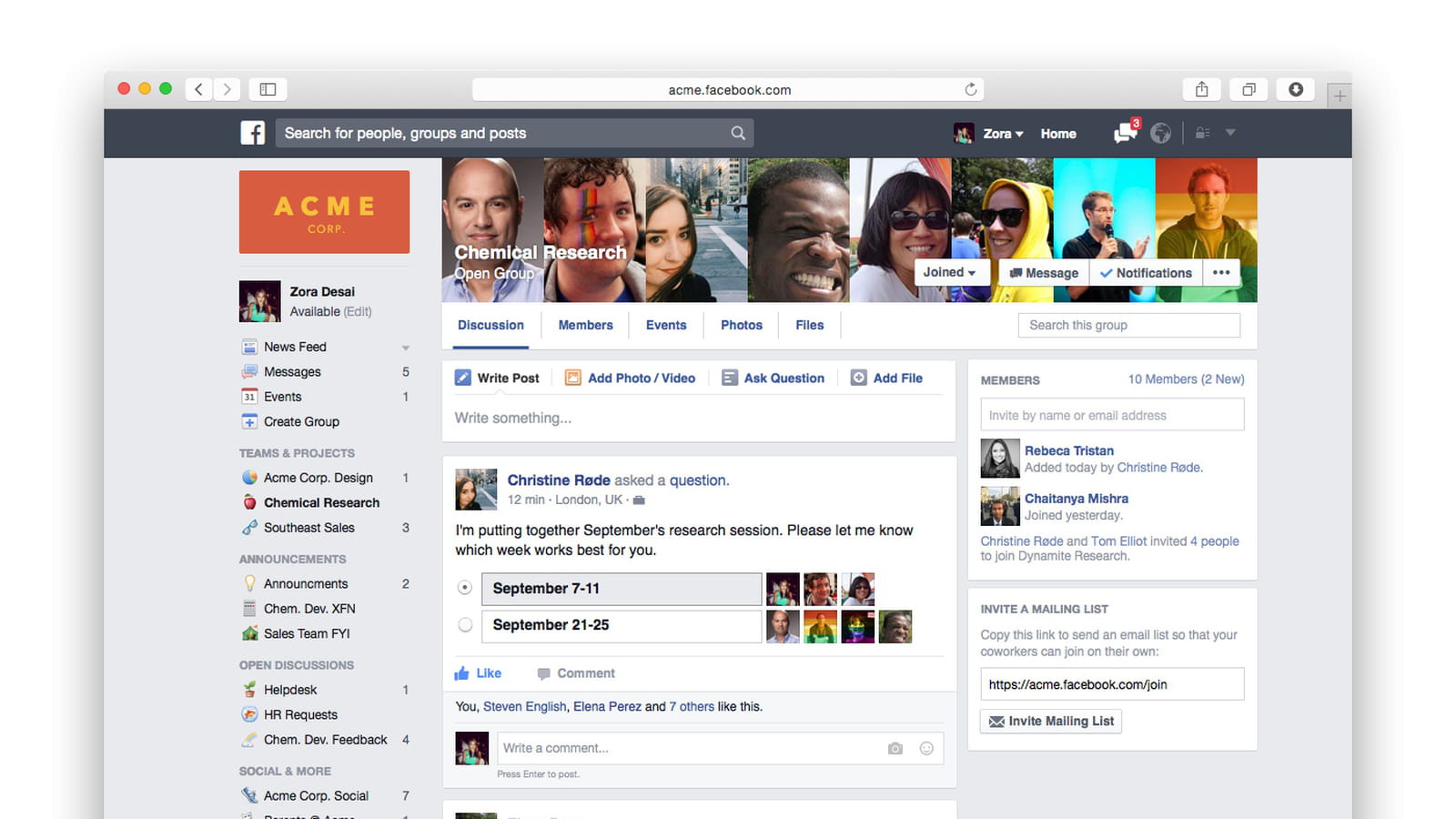Image resolution: width=1456 pixels, height=819 pixels.
Task: Open the group more options ellipsis
Action: click(1221, 273)
